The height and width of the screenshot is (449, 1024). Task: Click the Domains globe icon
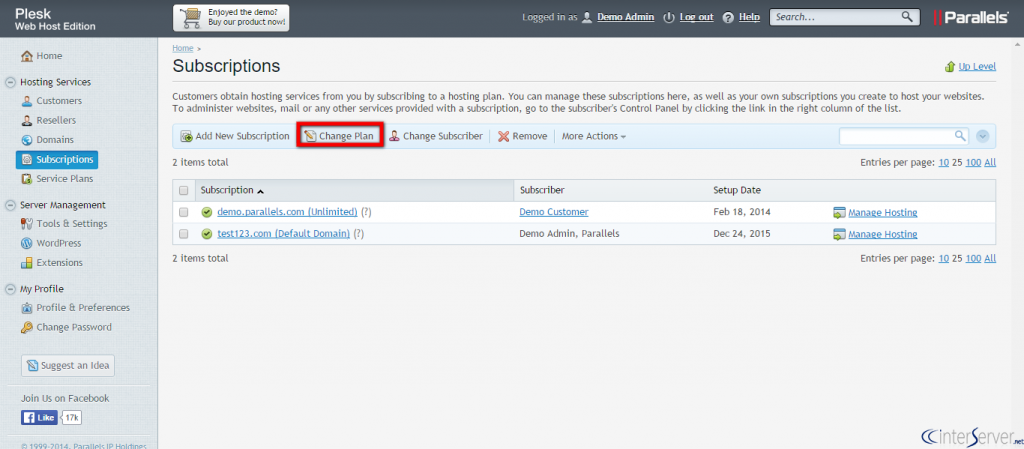coord(27,140)
